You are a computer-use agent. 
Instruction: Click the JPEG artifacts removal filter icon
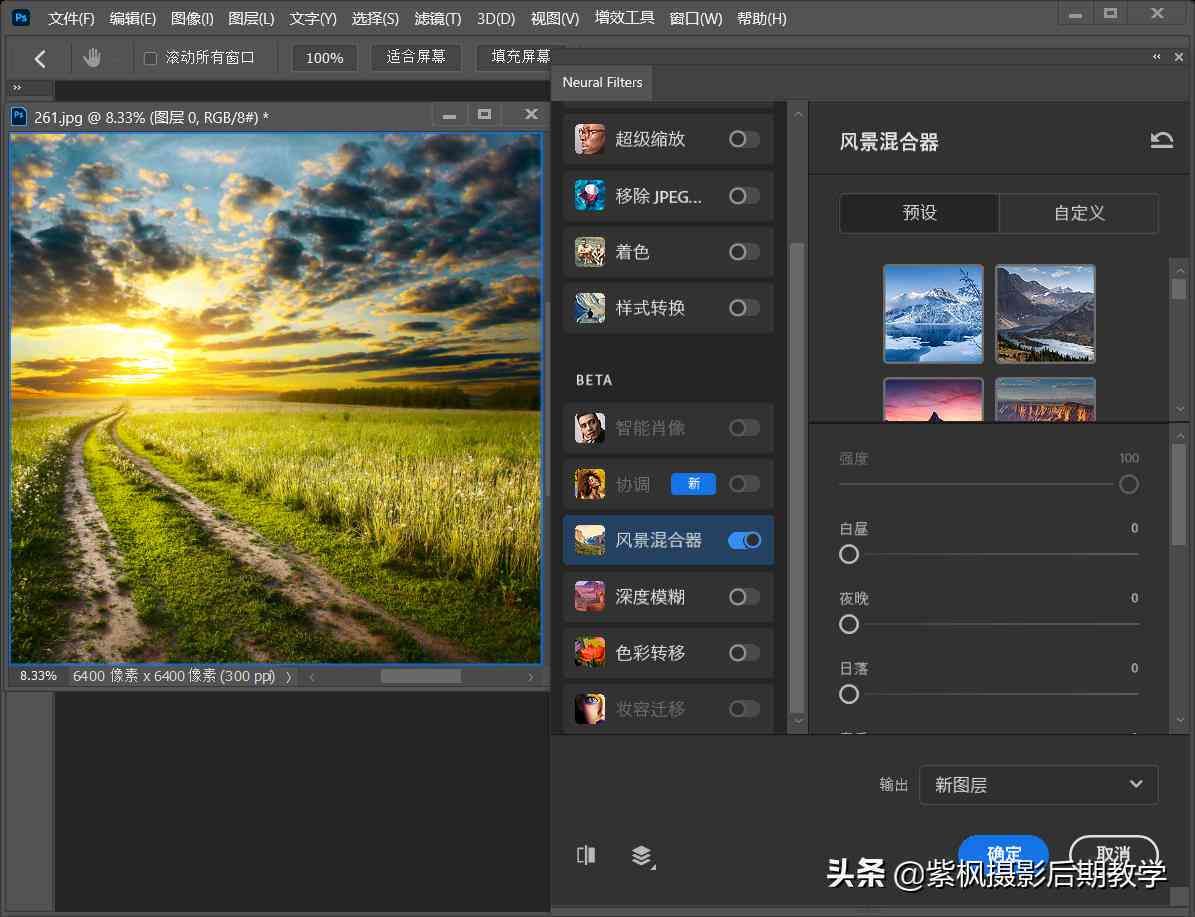pyautogui.click(x=589, y=196)
